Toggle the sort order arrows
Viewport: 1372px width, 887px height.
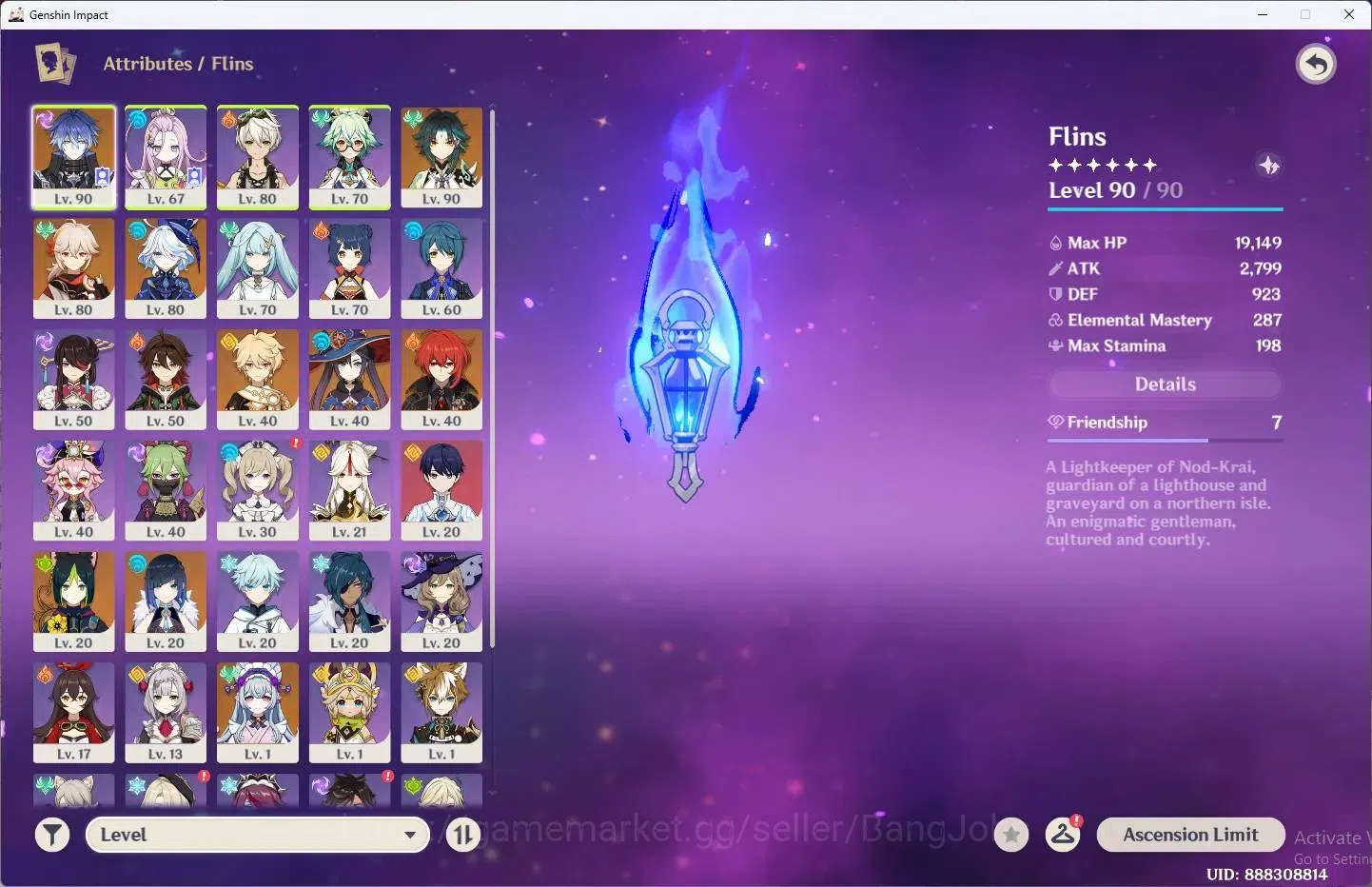pos(463,836)
